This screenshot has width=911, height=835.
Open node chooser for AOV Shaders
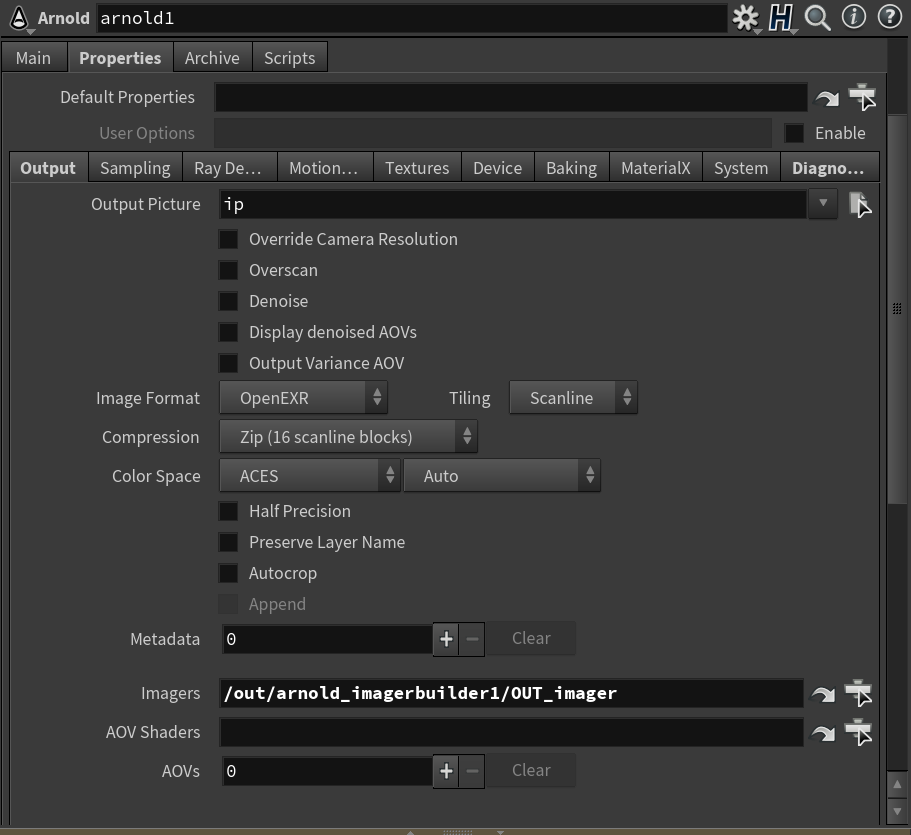pyautogui.click(x=858, y=732)
